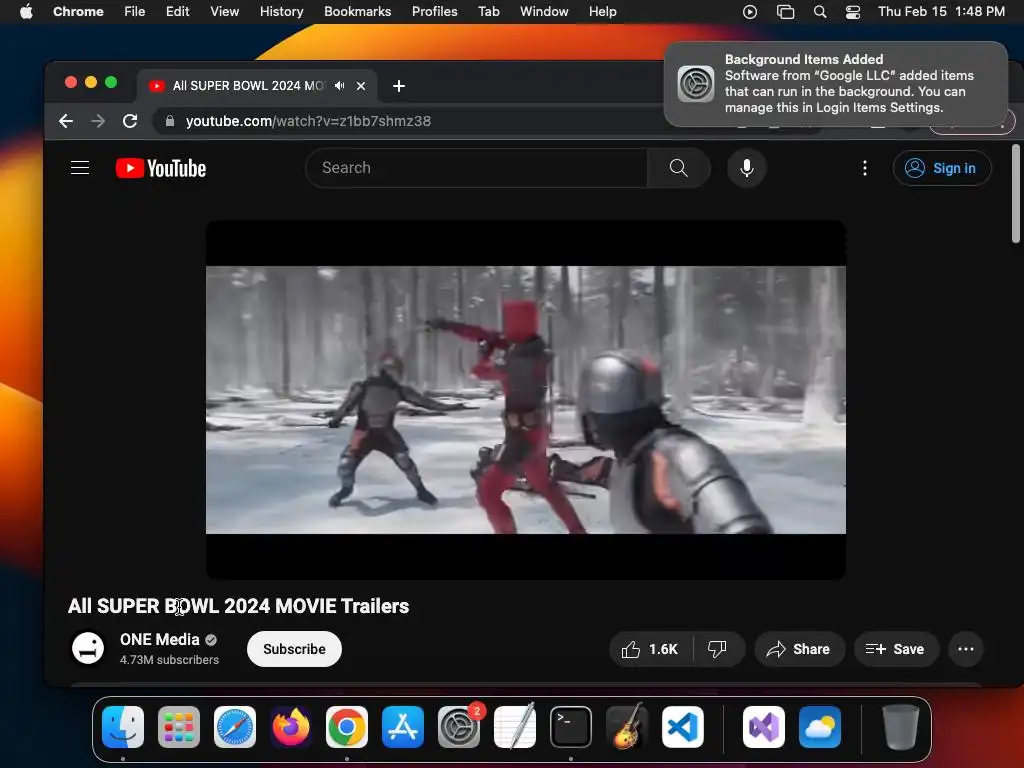Close the All SUPER BOWL 2024 tab

(x=360, y=86)
